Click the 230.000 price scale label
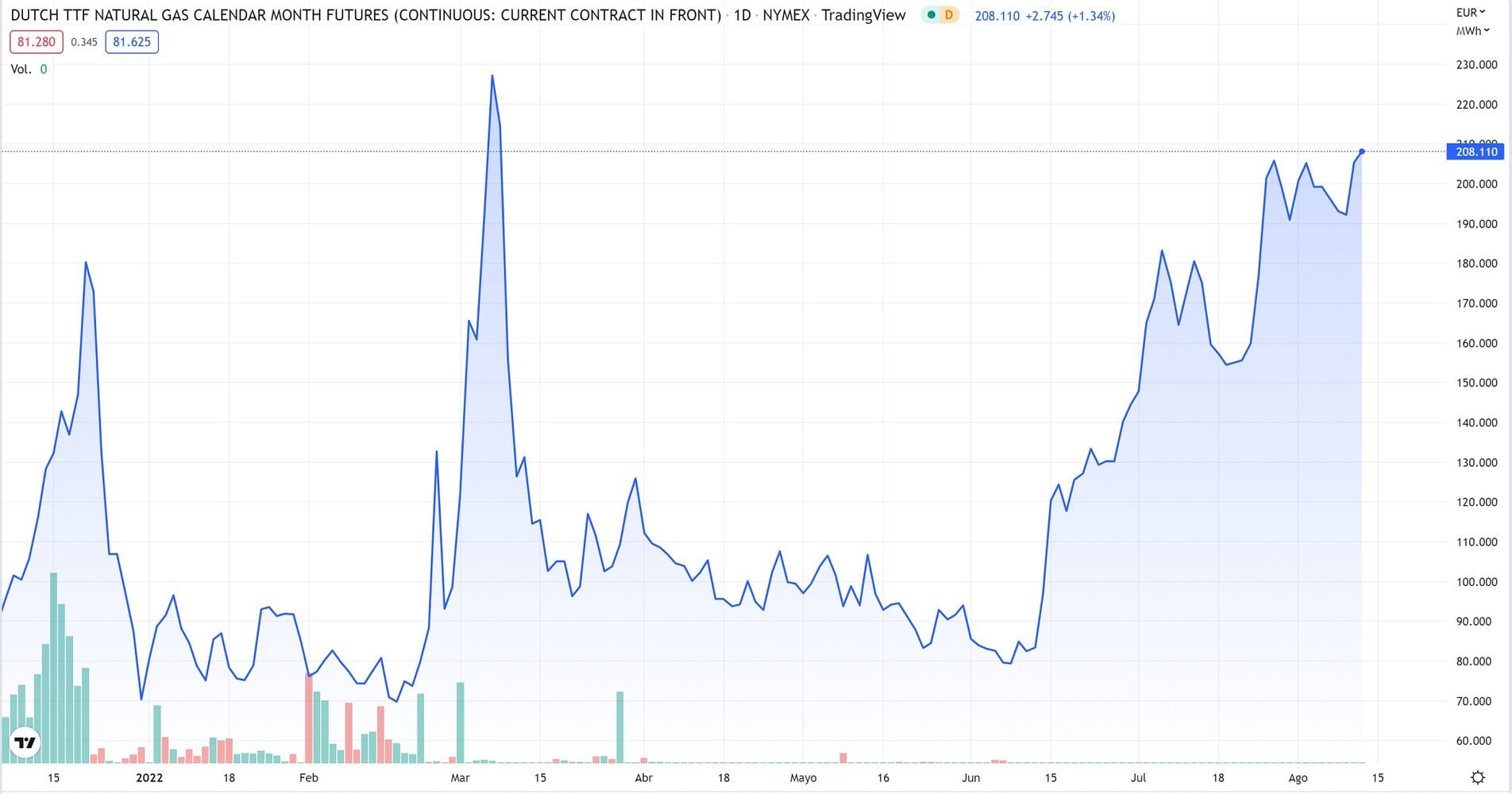This screenshot has width=1512, height=794. pos(1476,65)
